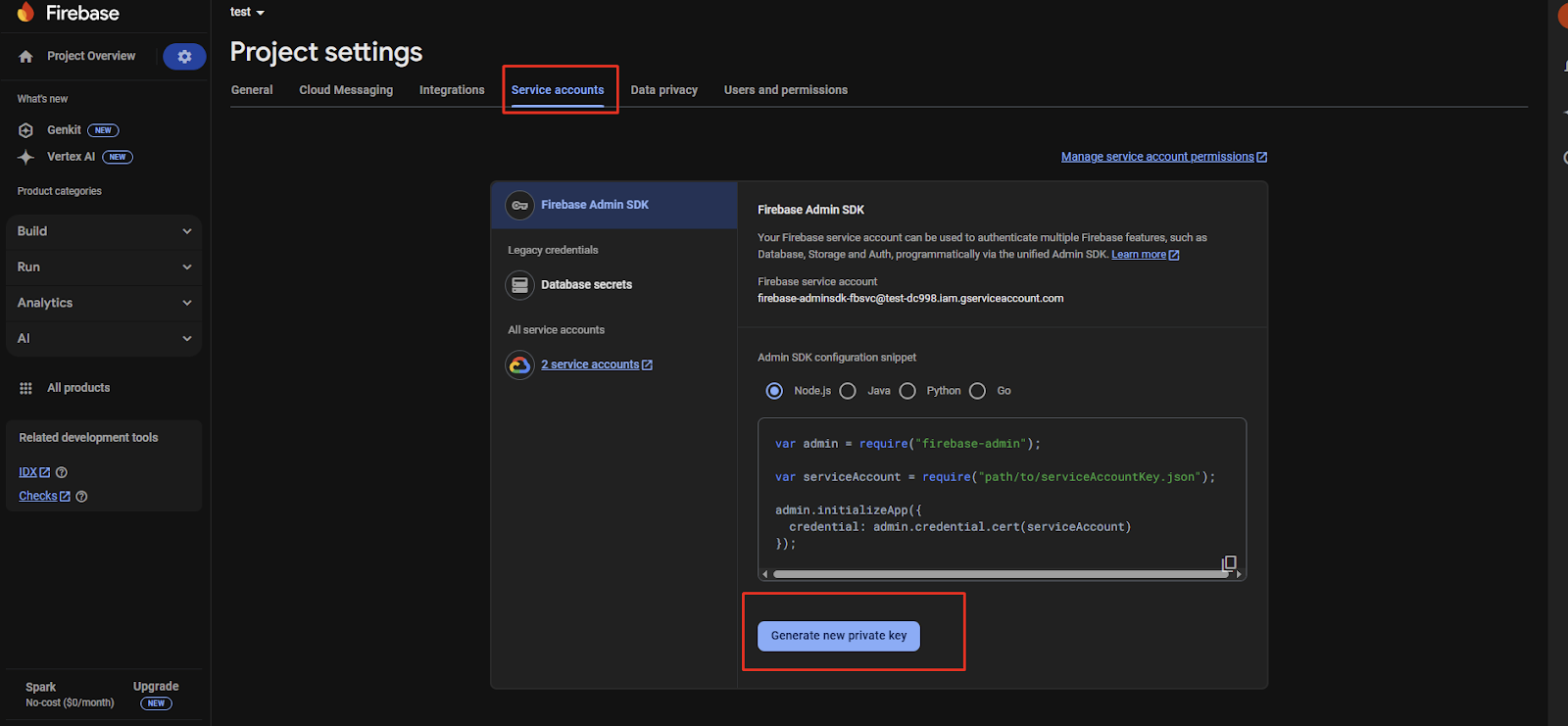The width and height of the screenshot is (1568, 726).
Task: Click the left arrow of snippet scrollbar
Action: (765, 574)
